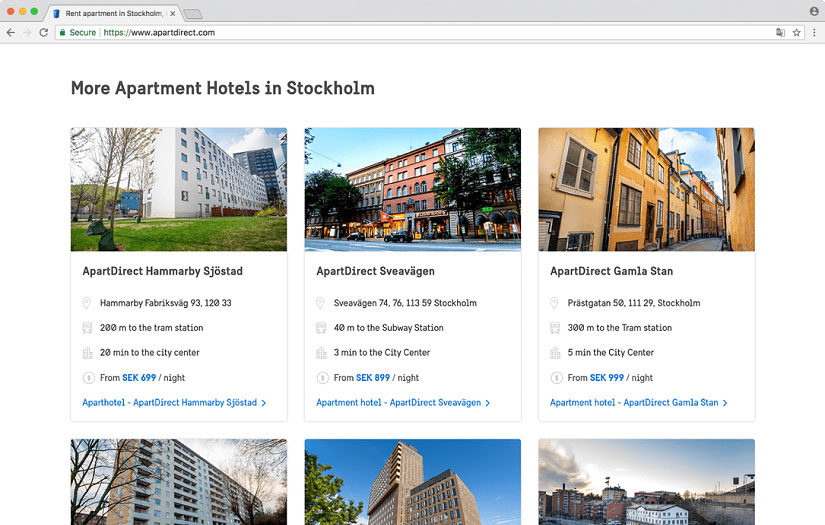This screenshot has width=825, height=525.
Task: Click '200 m to the tram station' text
Action: click(x=152, y=328)
